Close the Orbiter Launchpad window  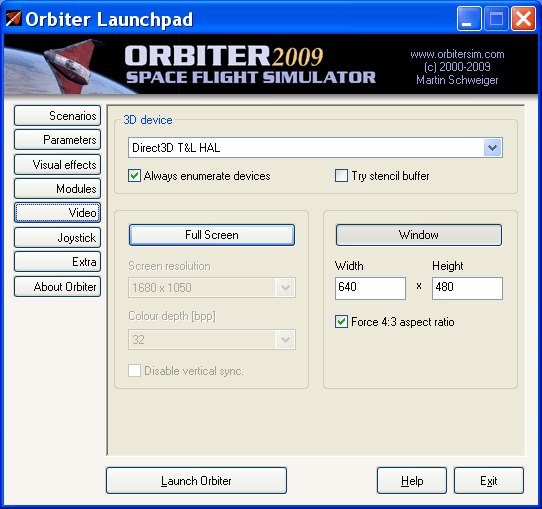(523, 18)
